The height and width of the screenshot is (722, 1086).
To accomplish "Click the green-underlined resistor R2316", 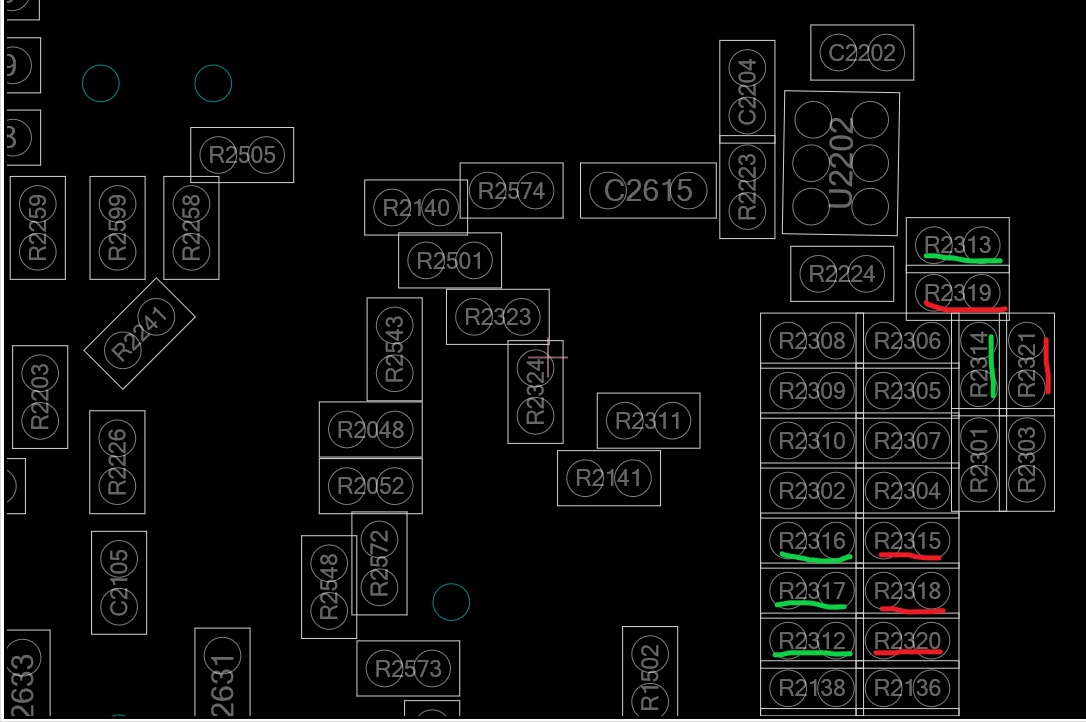I will [811, 541].
